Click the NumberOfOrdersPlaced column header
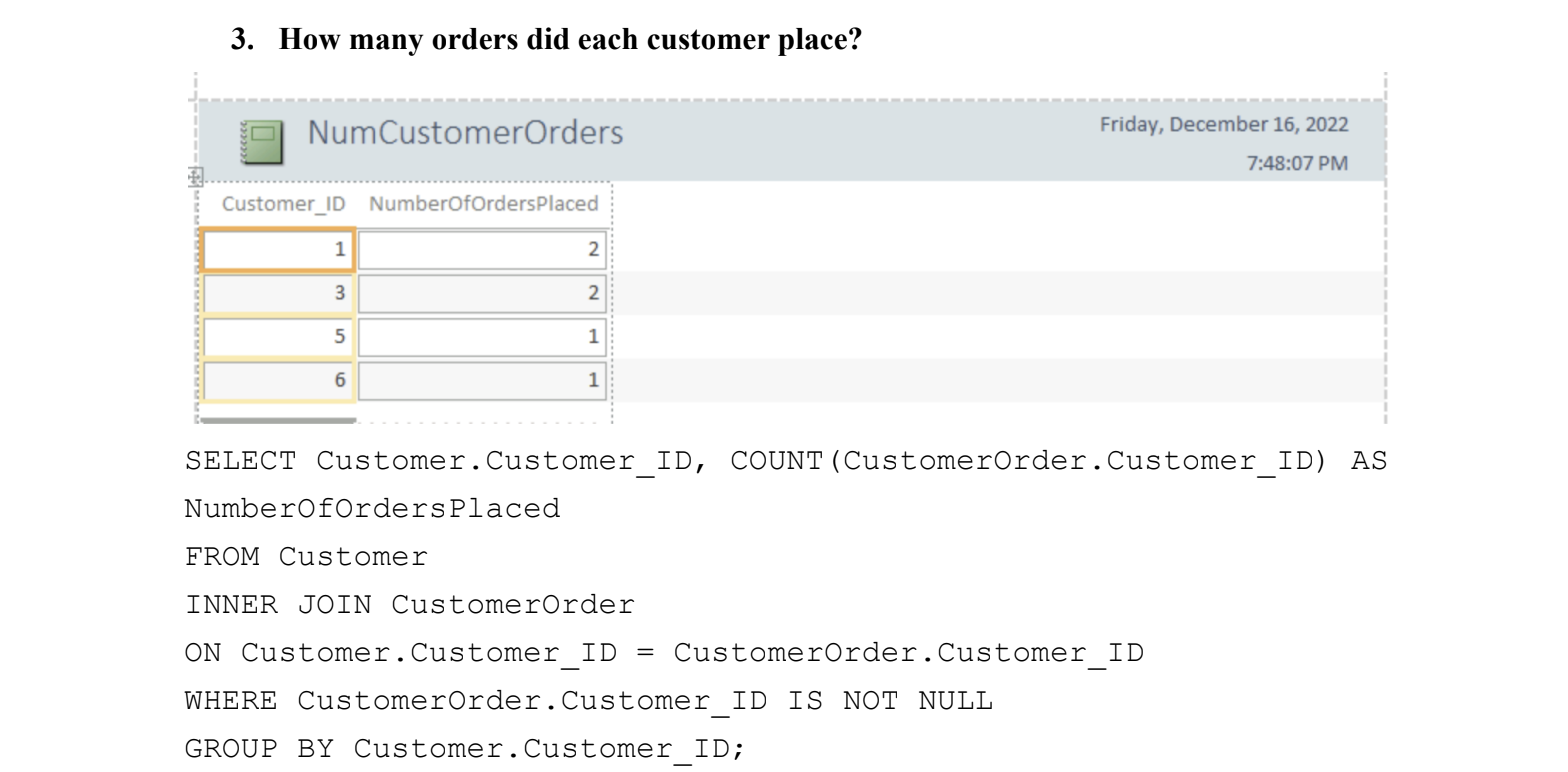This screenshot has width=1568, height=772. click(x=483, y=205)
